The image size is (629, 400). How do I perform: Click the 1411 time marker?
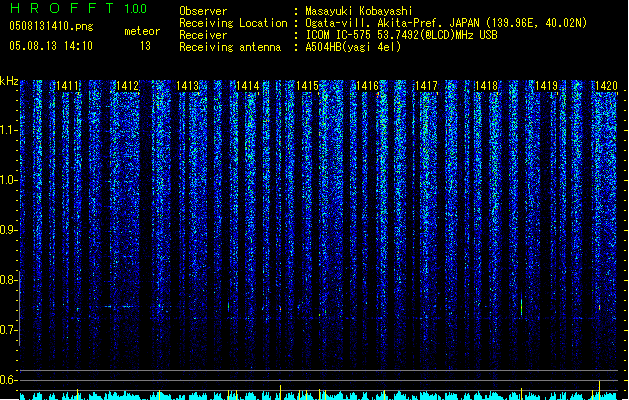(67, 86)
